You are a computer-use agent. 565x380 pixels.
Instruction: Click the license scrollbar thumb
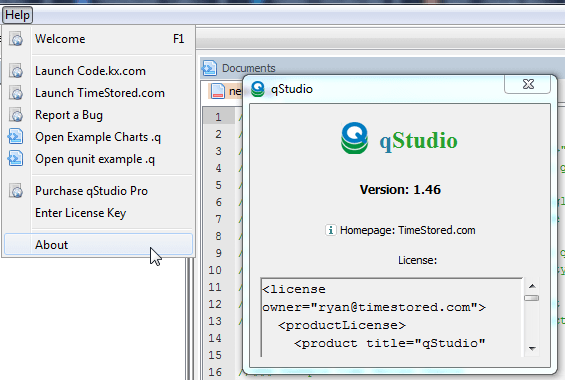532,298
